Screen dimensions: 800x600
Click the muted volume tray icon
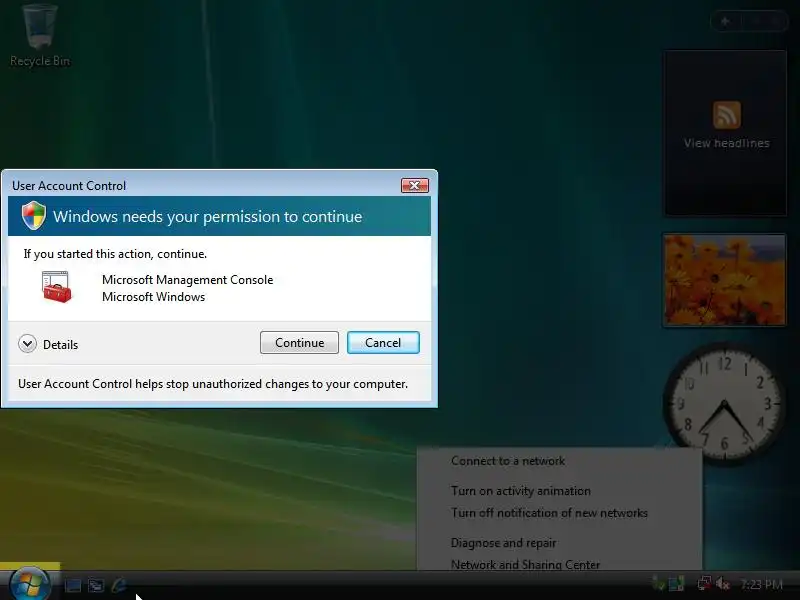tap(723, 583)
